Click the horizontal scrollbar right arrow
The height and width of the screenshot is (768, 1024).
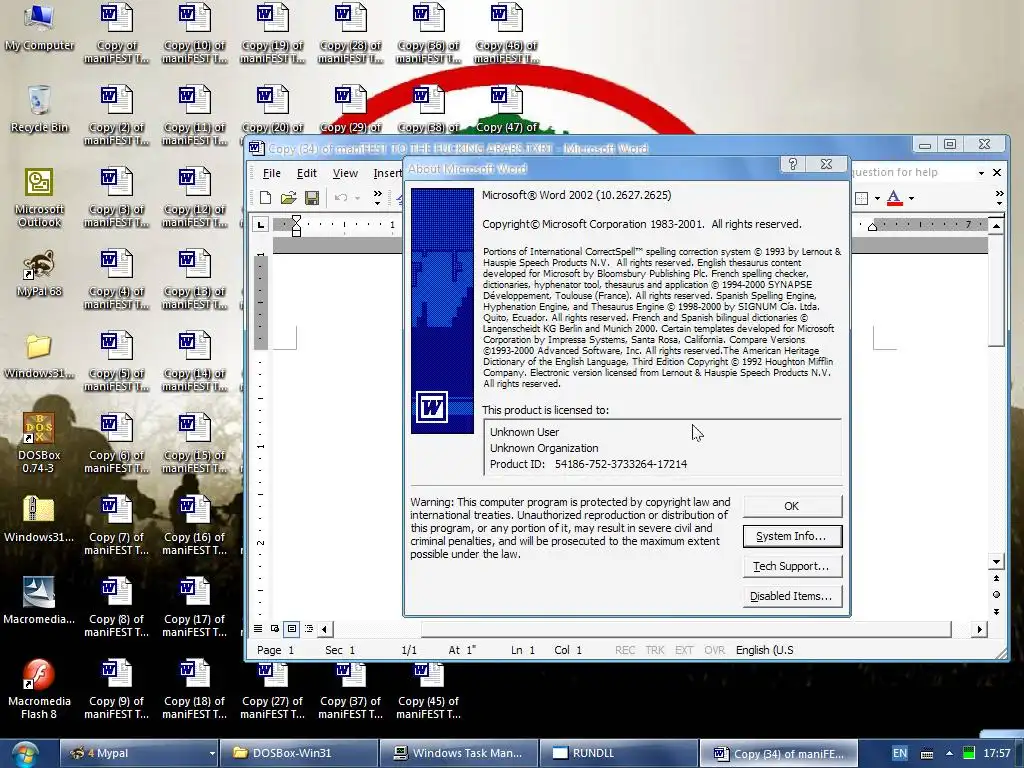pyautogui.click(x=979, y=629)
